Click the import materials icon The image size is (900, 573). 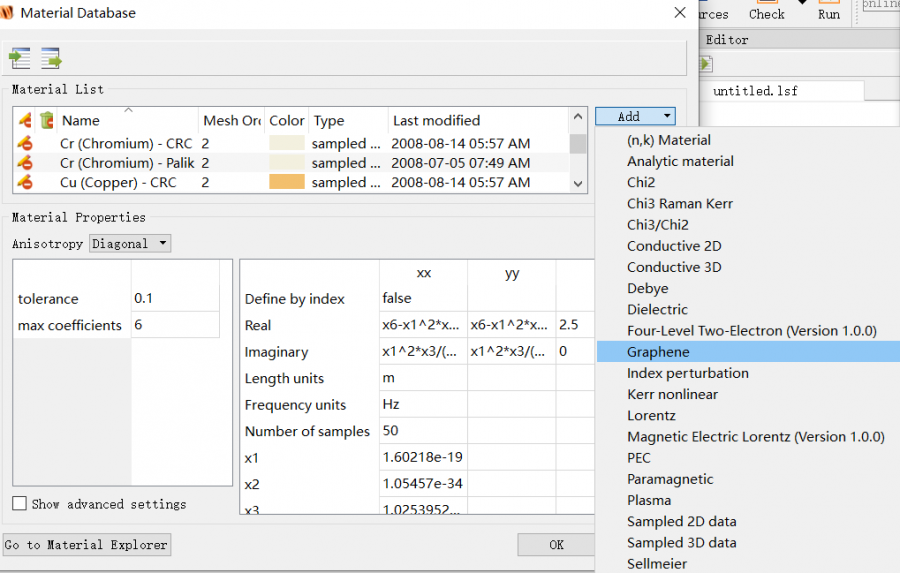[20, 58]
